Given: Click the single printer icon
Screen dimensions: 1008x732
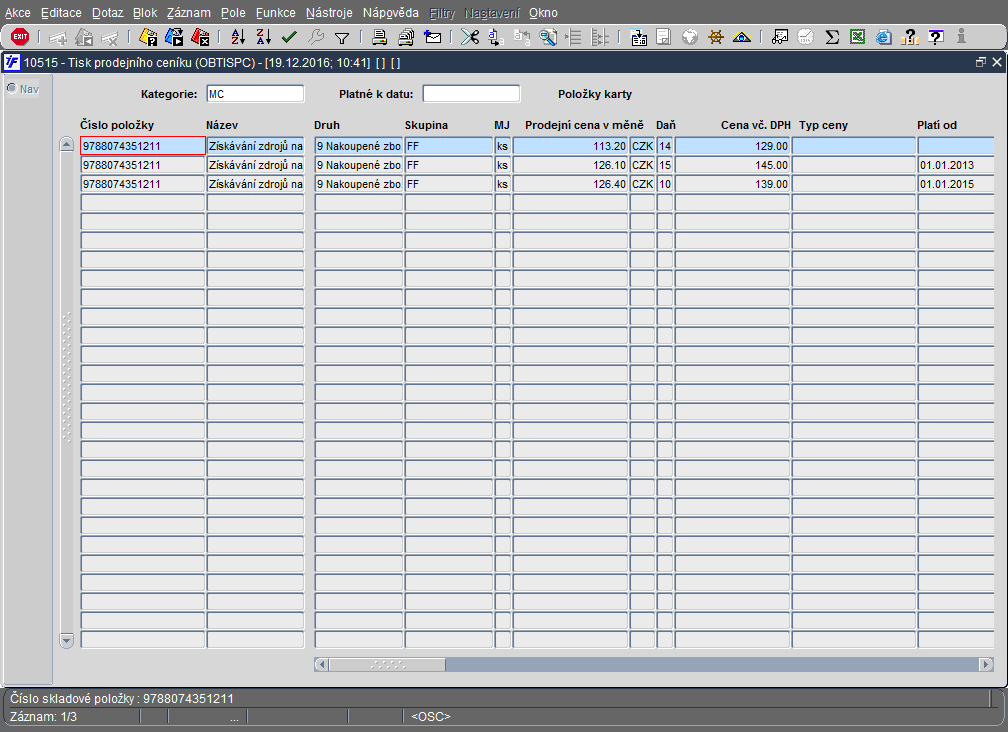Looking at the screenshot, I should pos(379,37).
